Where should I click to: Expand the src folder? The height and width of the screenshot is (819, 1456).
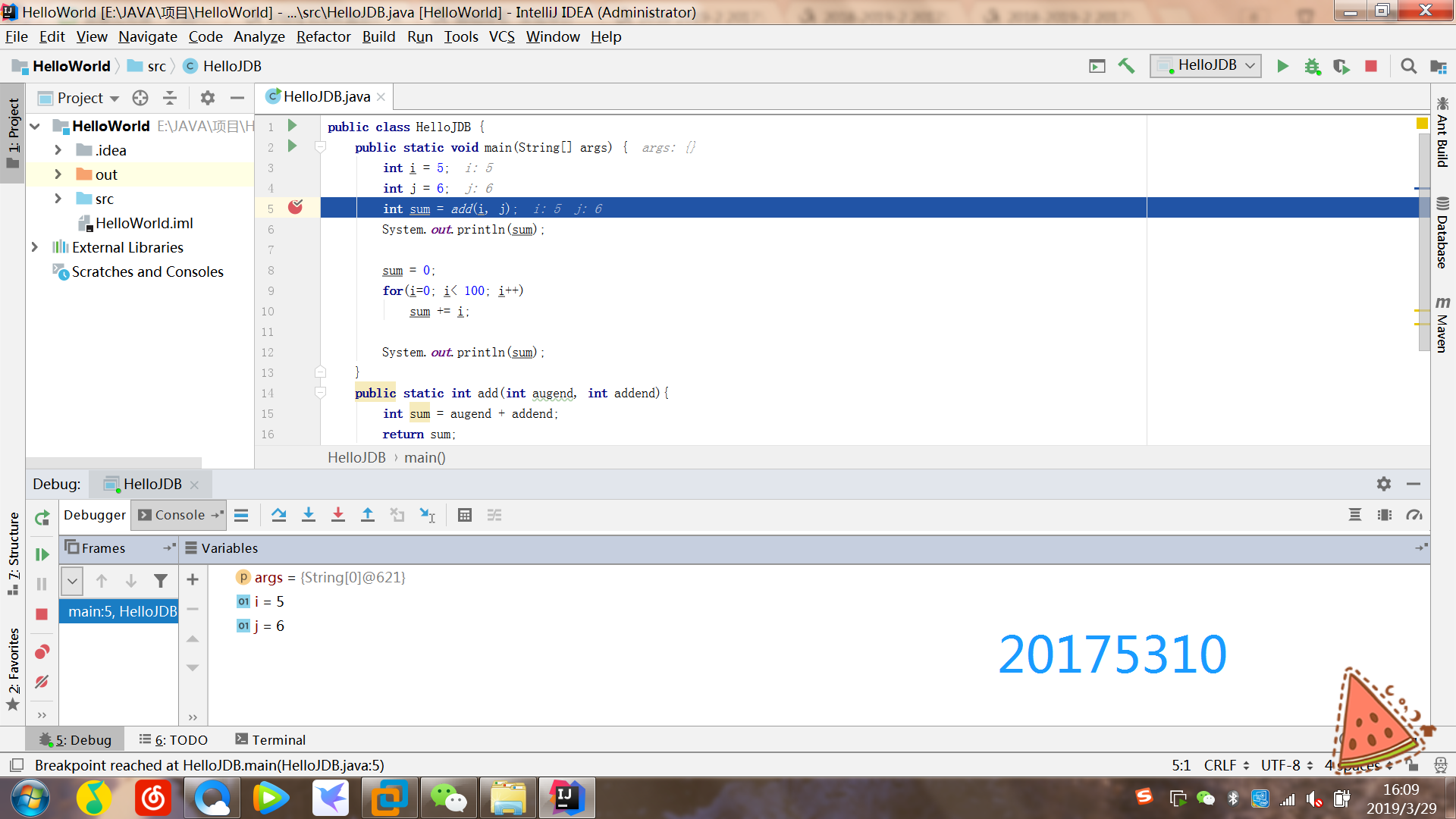pos(58,199)
